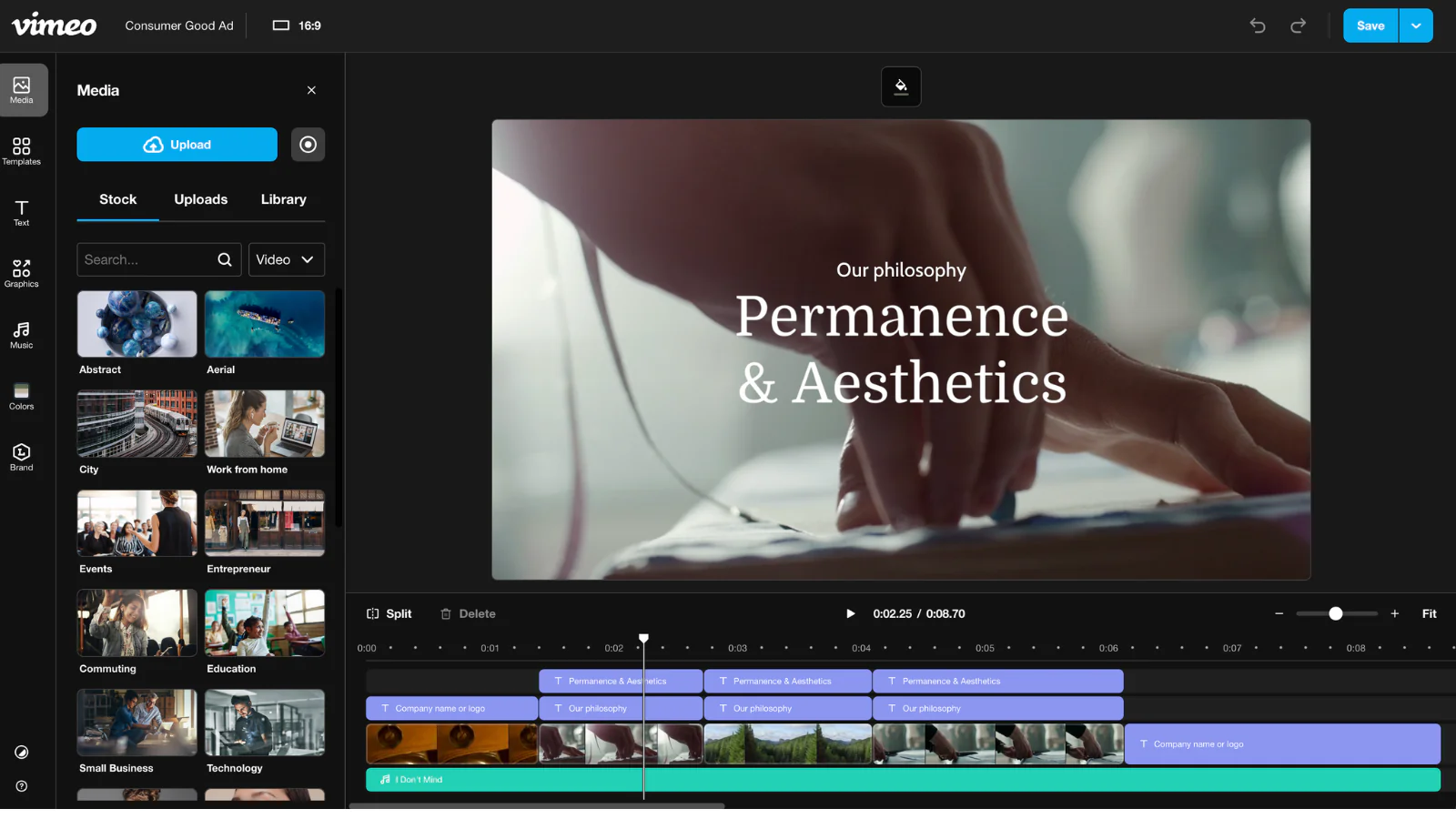The height and width of the screenshot is (819, 1456).
Task: Open the Text panel
Action: 22,211
